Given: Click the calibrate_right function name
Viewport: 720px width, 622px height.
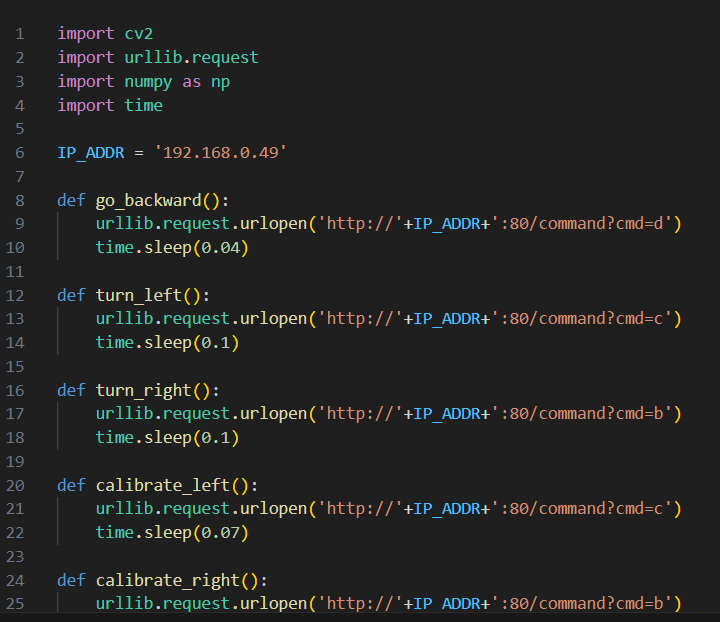Looking at the screenshot, I should pyautogui.click(x=168, y=580).
